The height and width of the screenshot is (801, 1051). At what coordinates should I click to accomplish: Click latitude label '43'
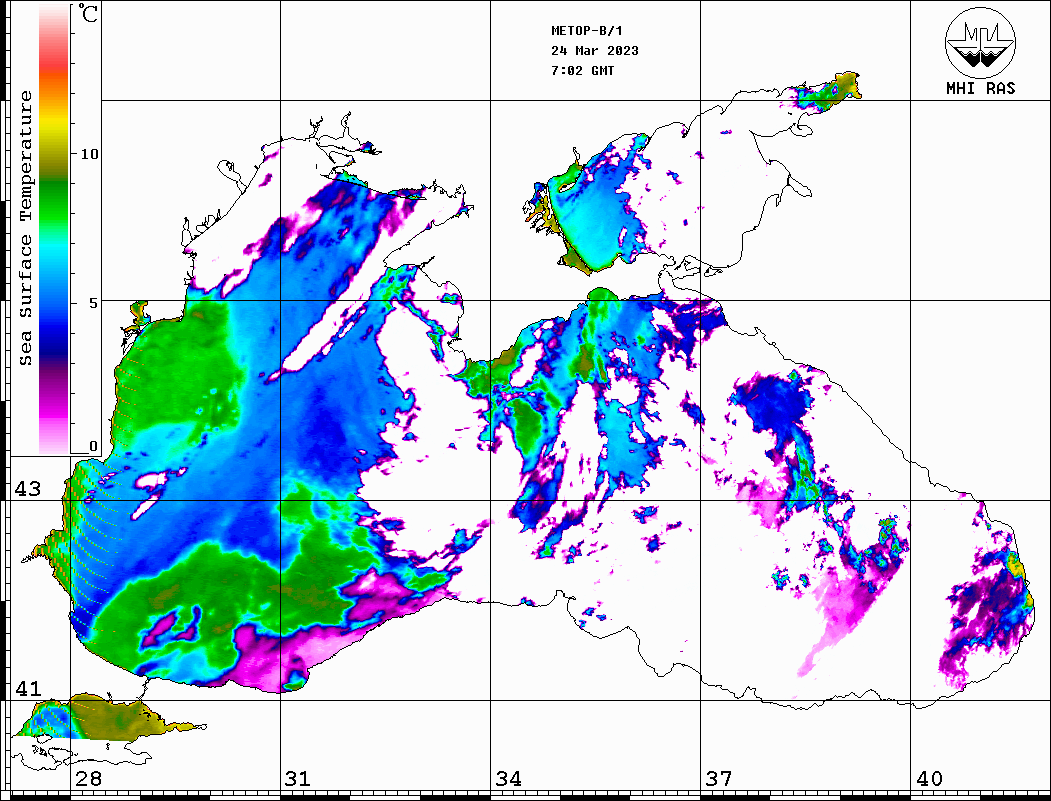coord(28,489)
